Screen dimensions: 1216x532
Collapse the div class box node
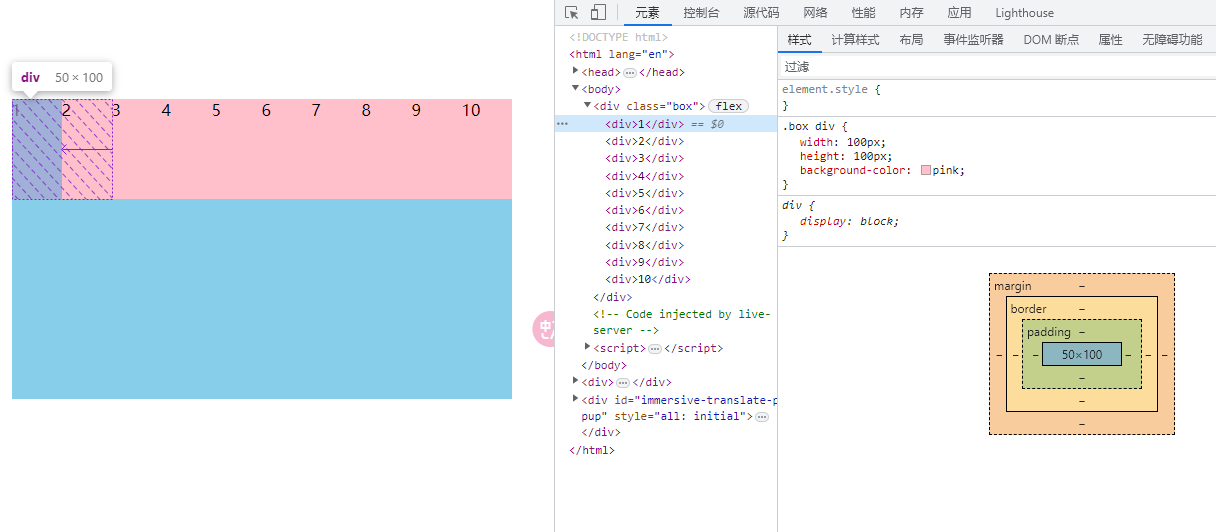click(x=587, y=105)
